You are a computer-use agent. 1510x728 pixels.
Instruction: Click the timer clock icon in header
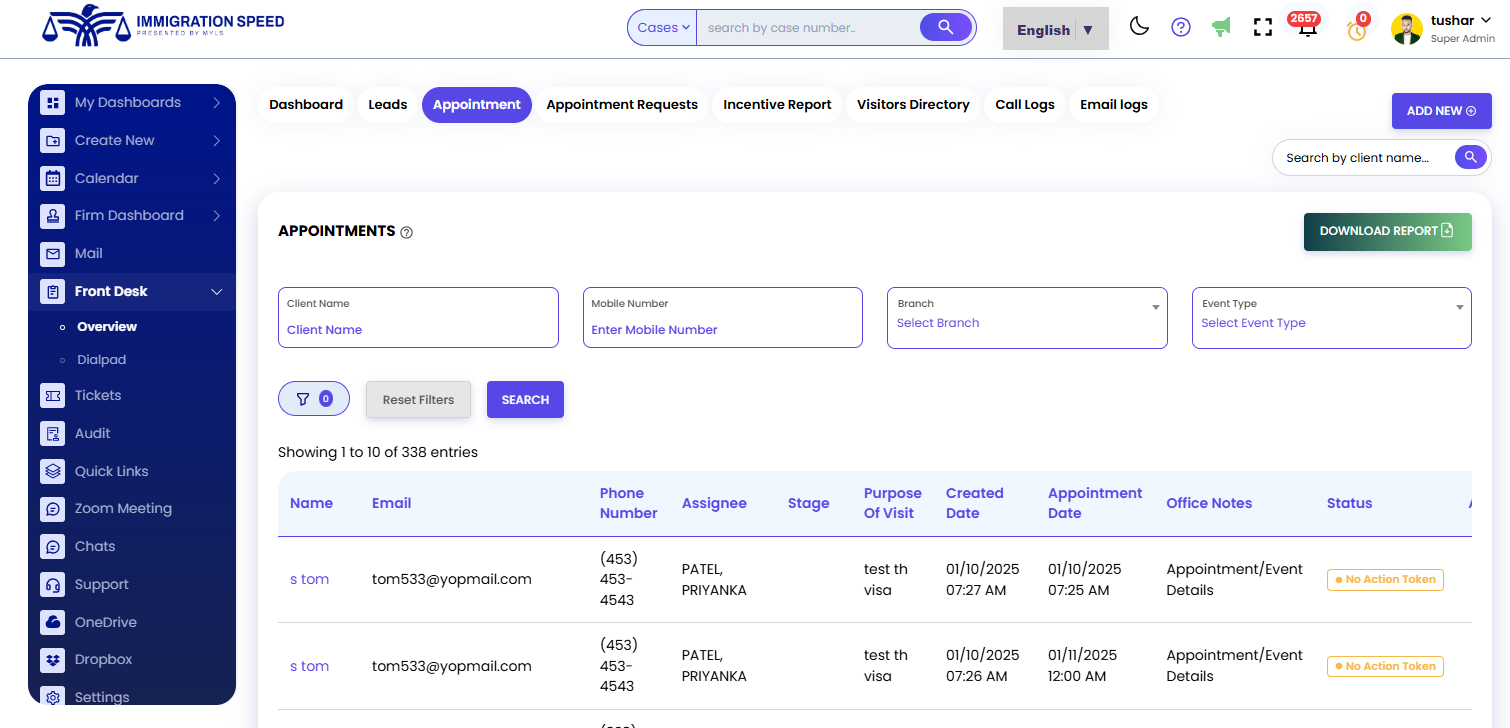pos(1356,30)
